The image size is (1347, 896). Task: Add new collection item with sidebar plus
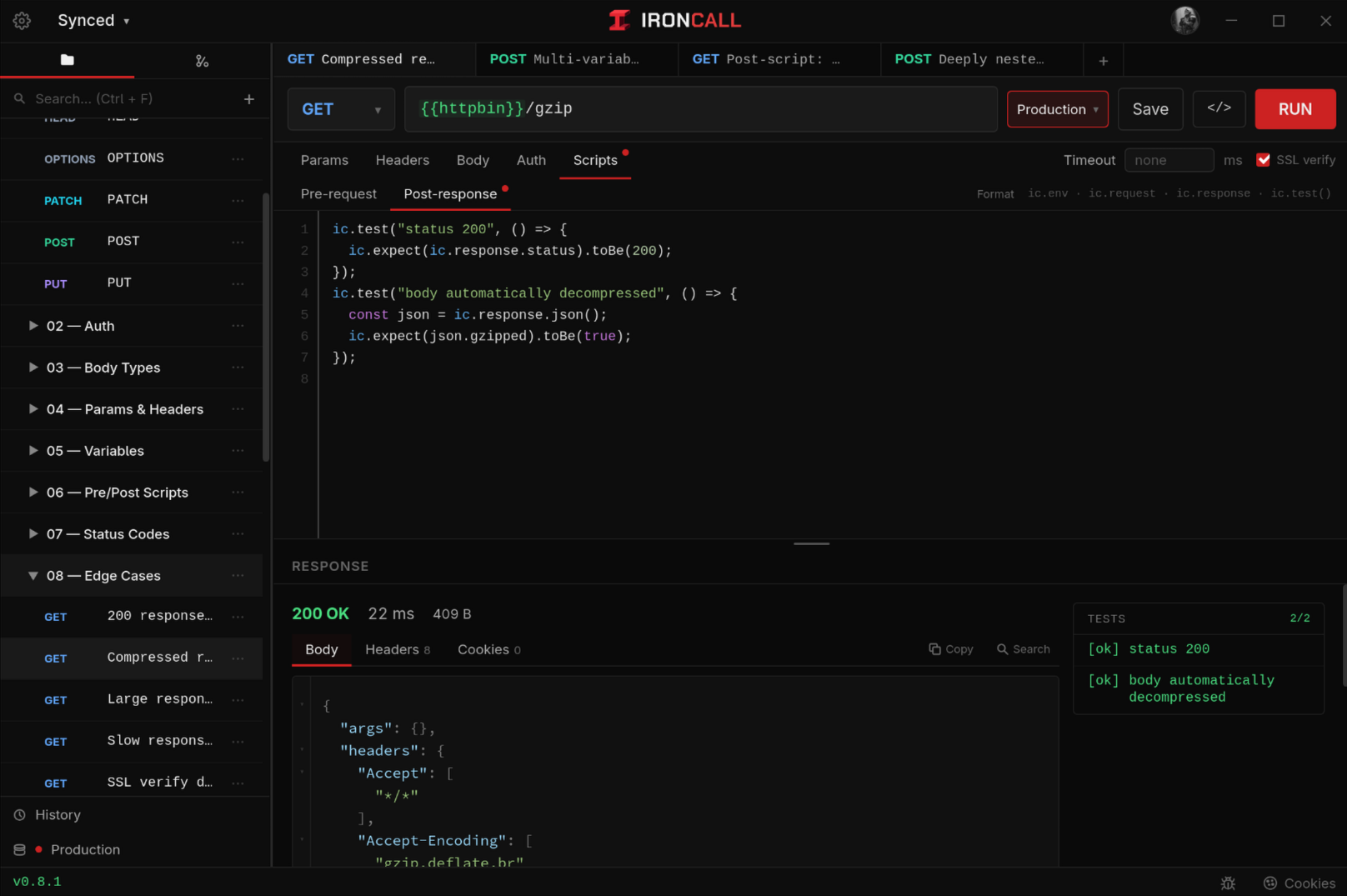248,98
